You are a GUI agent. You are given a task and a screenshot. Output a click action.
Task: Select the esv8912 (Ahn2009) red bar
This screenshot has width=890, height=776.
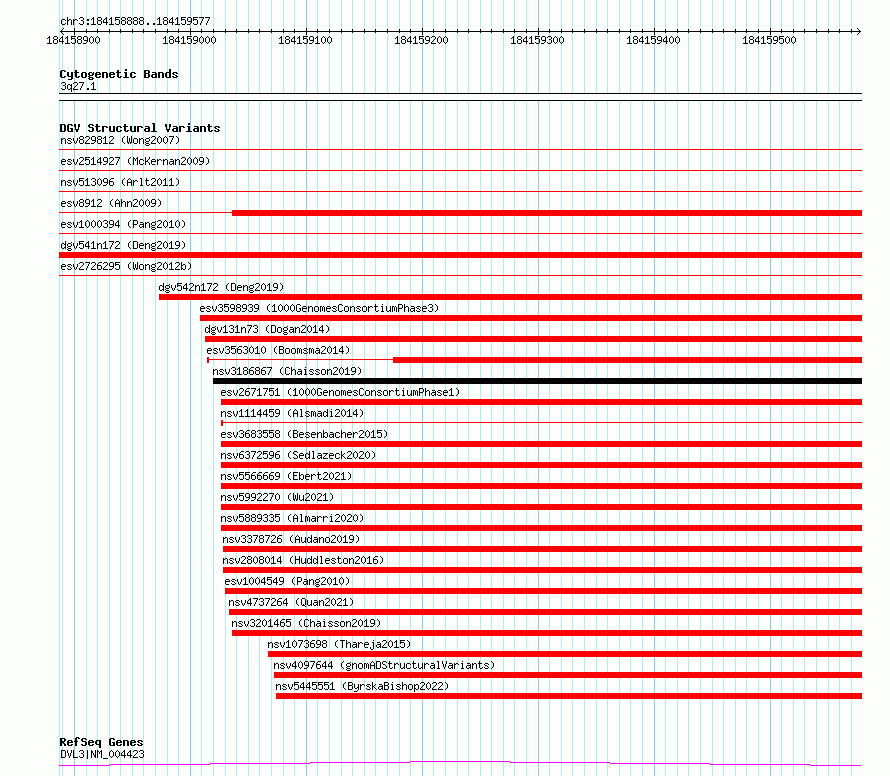pyautogui.click(x=547, y=213)
